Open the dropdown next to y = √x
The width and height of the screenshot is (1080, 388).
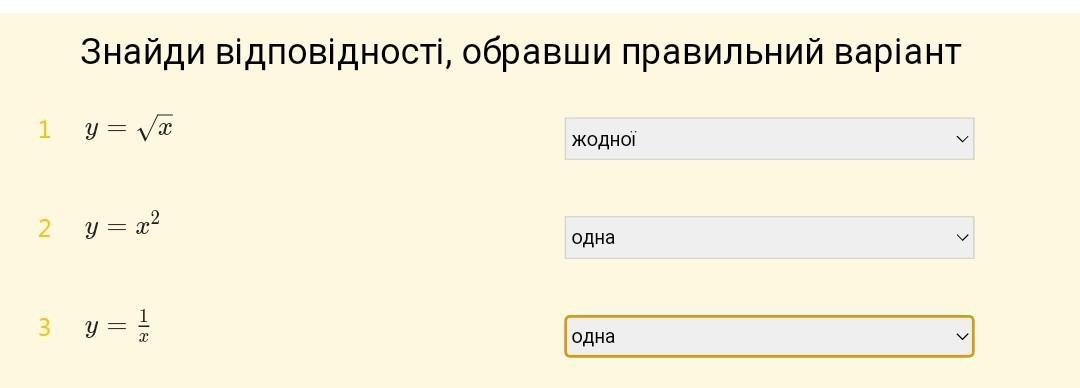point(769,139)
